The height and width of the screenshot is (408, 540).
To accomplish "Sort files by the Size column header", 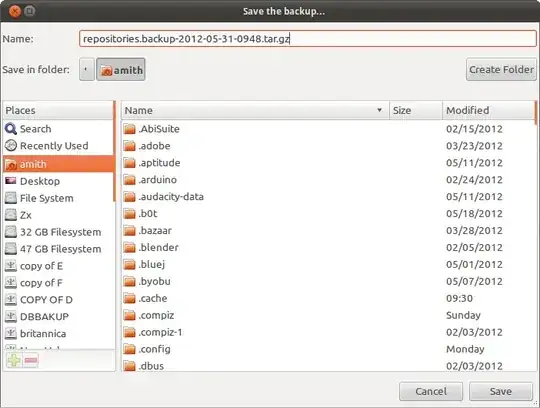I will pos(416,110).
